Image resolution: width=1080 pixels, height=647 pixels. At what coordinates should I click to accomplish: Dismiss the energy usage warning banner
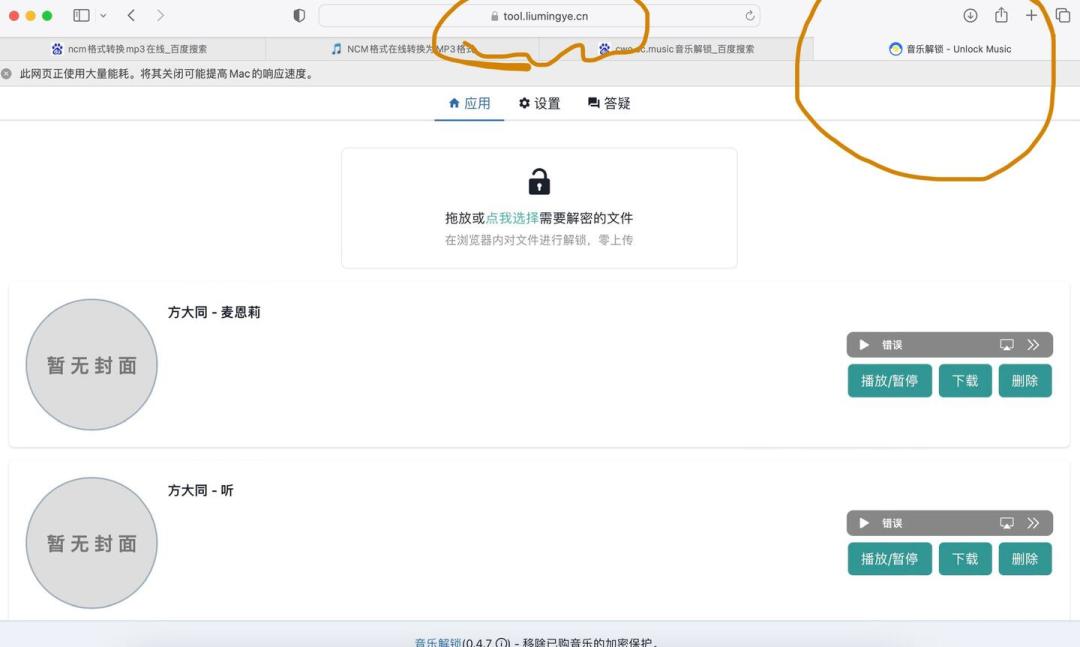pos(6,74)
